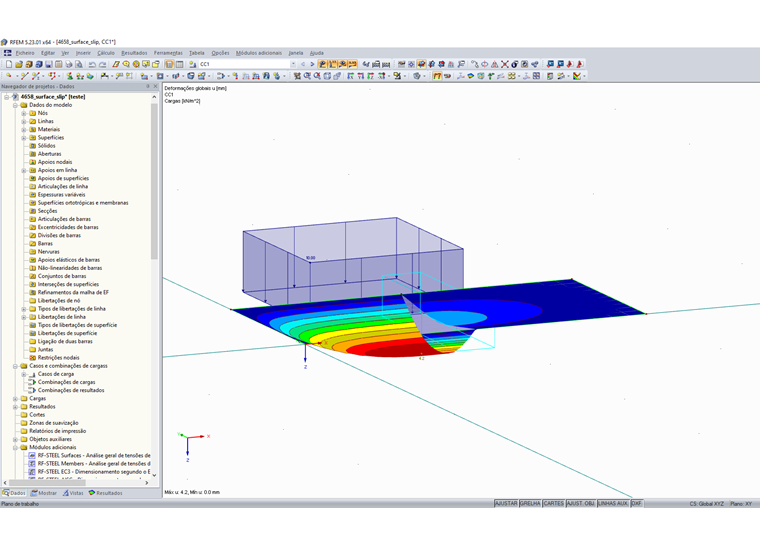Click the new node tool icon
Screen dimensions: 760x545
click(9, 76)
